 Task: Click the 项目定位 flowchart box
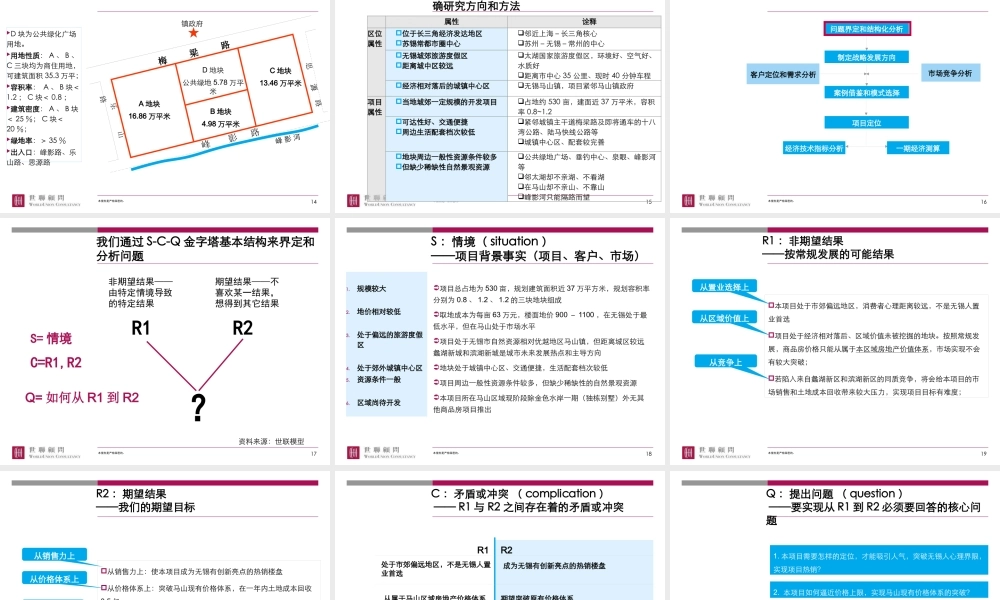coord(866,122)
